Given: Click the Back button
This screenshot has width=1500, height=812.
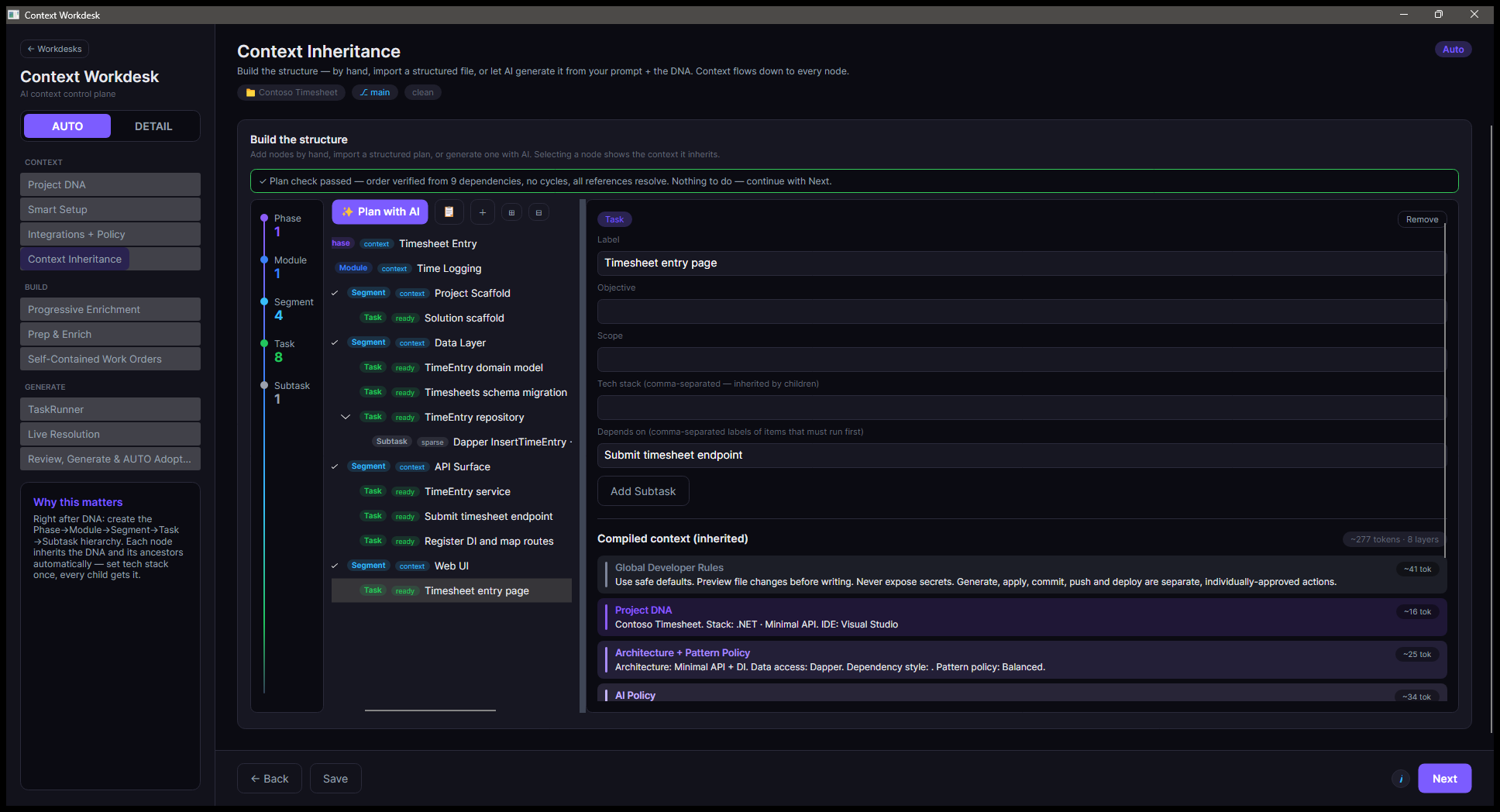Looking at the screenshot, I should pos(270,779).
